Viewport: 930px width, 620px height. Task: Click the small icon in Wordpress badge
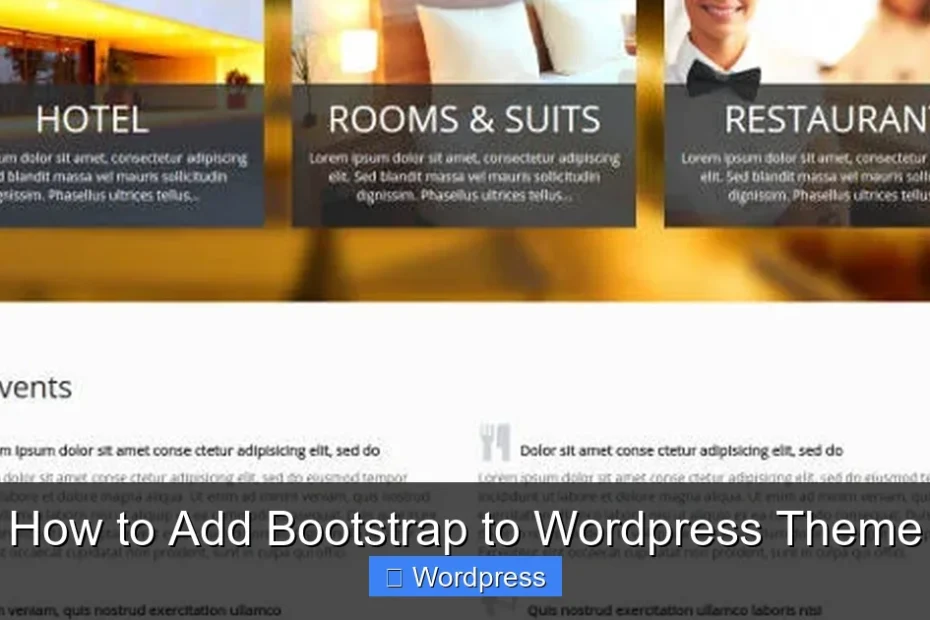pos(394,578)
